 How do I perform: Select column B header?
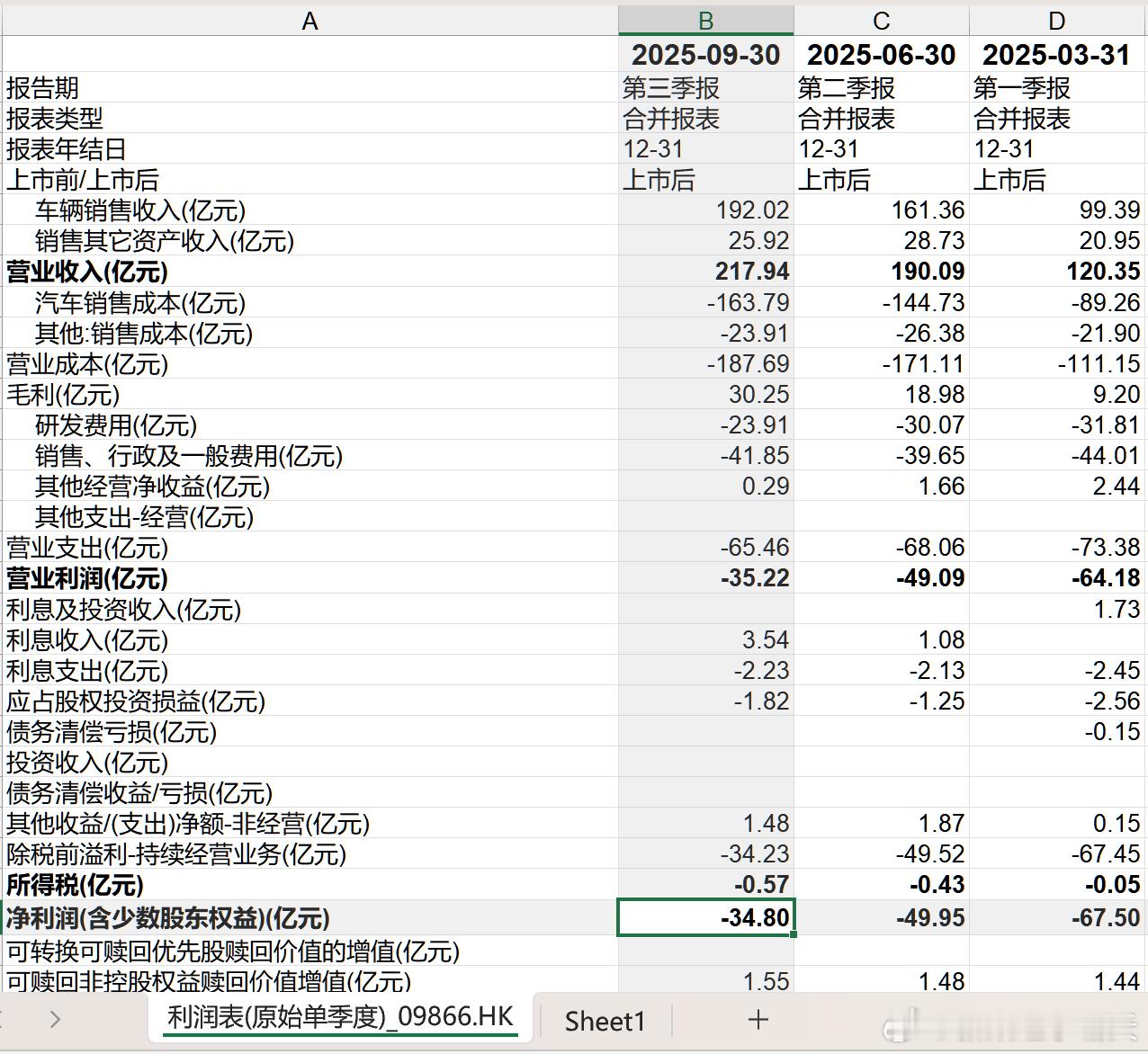click(705, 21)
